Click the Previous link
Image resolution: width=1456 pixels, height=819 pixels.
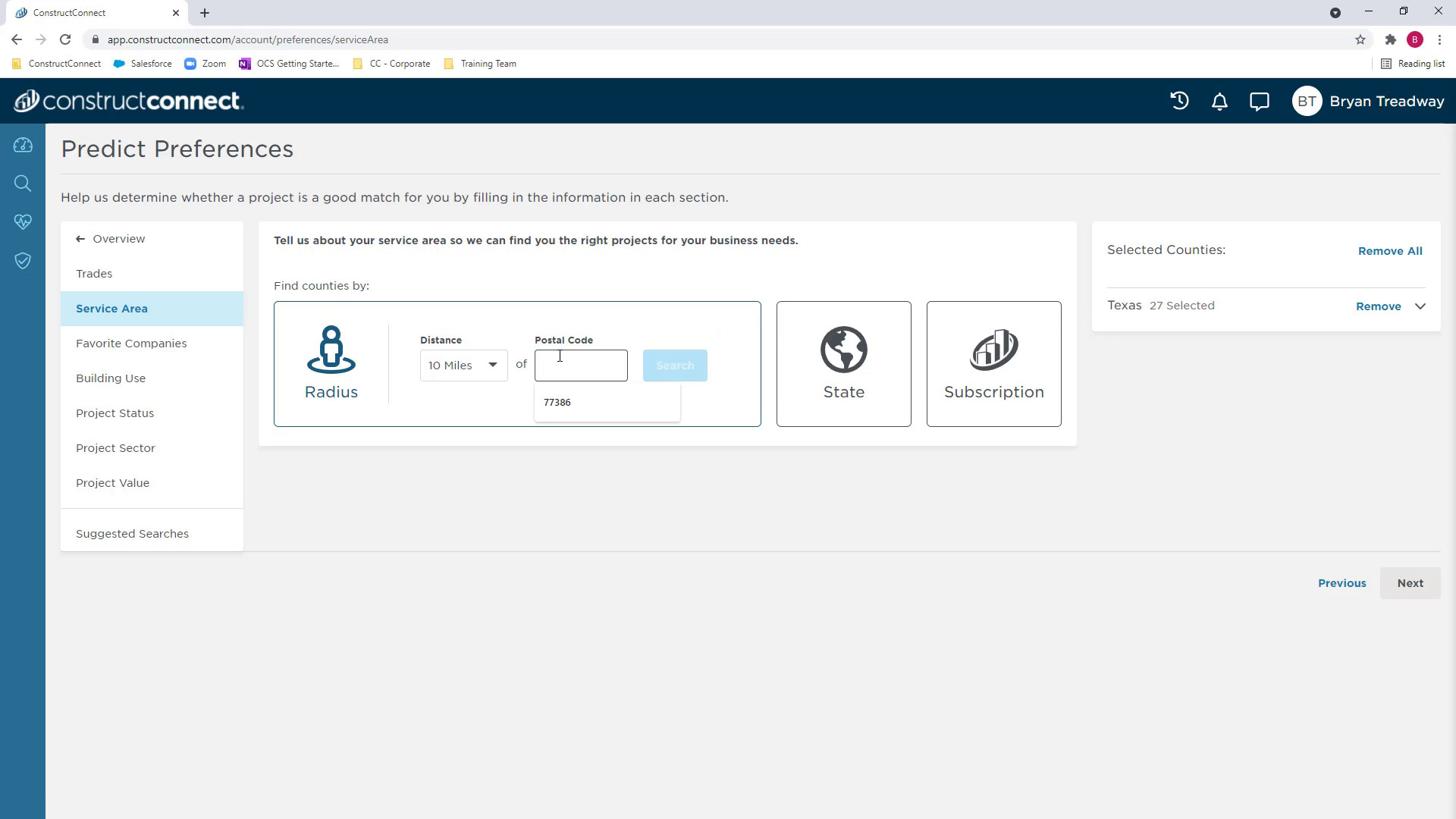coord(1341,583)
